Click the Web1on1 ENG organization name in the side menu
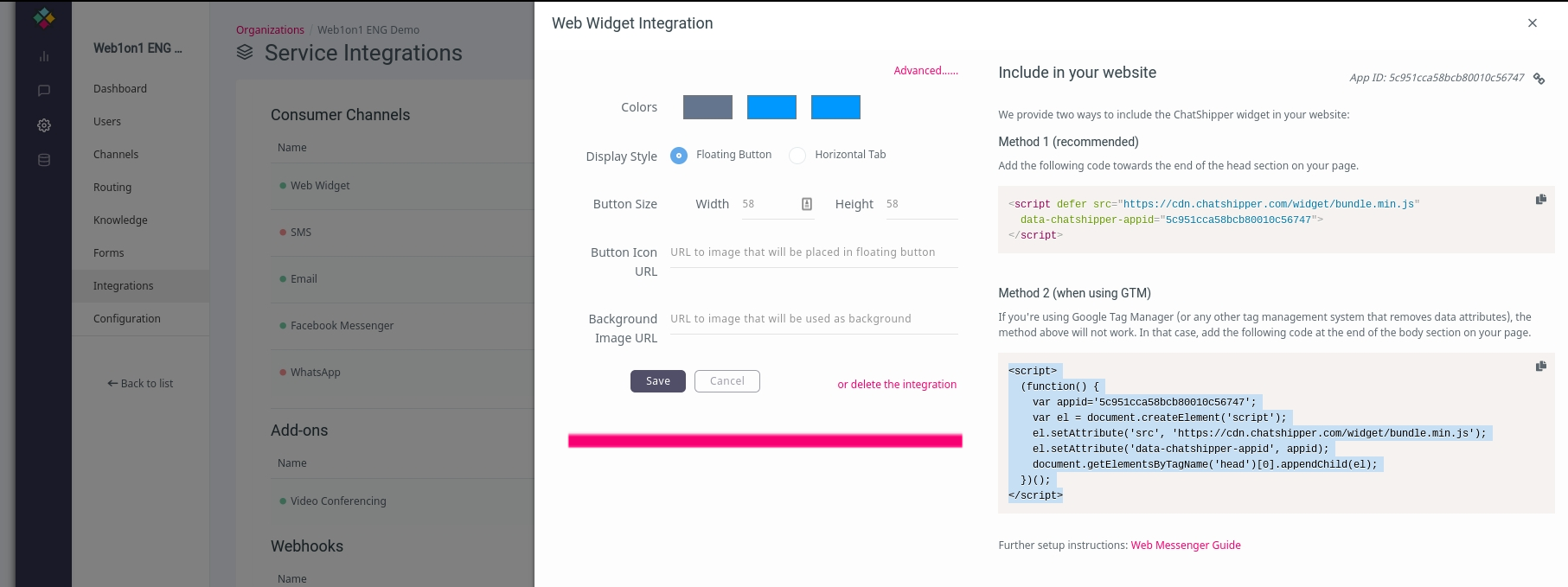 pyautogui.click(x=138, y=48)
